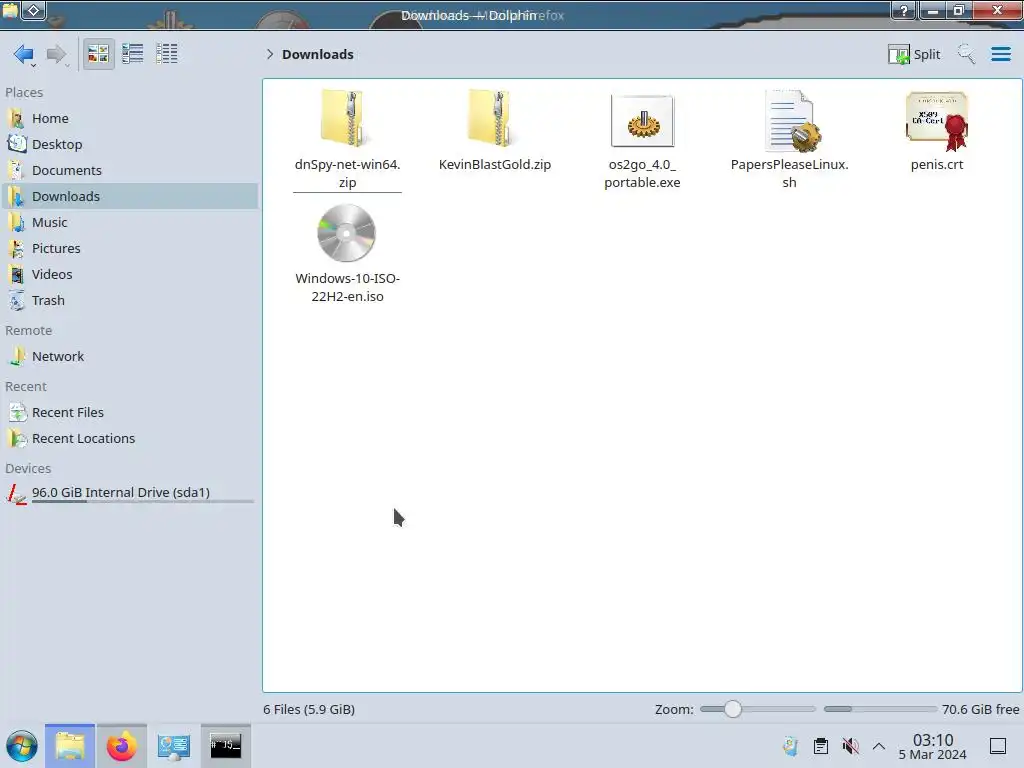Open Videos in Places
Image resolution: width=1024 pixels, height=768 pixels.
click(129, 275)
